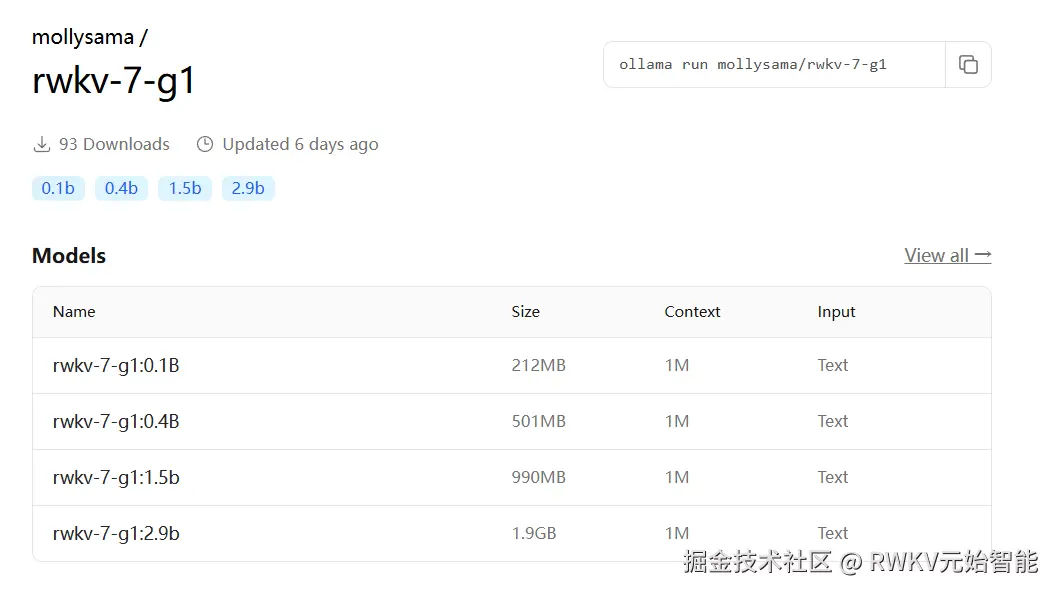1057x594 pixels.
Task: Click the 212MB size cell
Action: (x=539, y=365)
